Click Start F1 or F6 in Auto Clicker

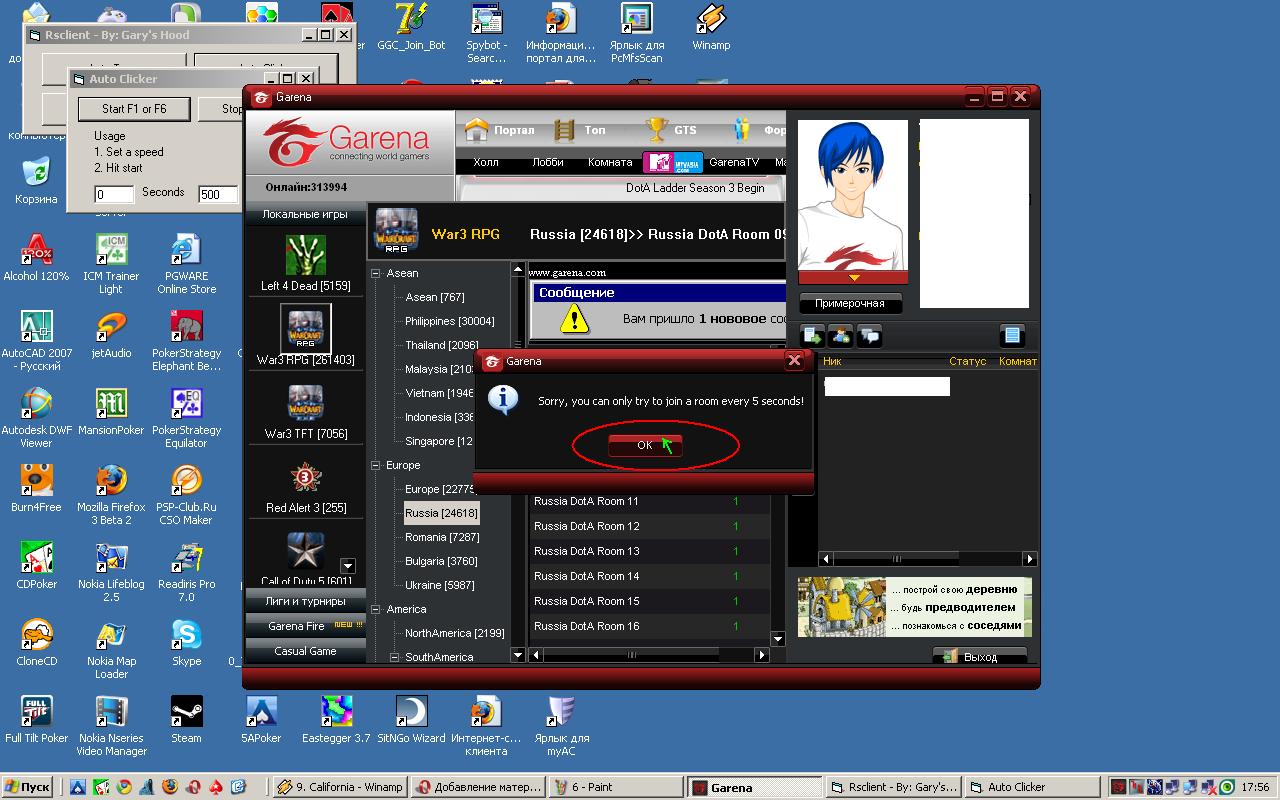134,109
